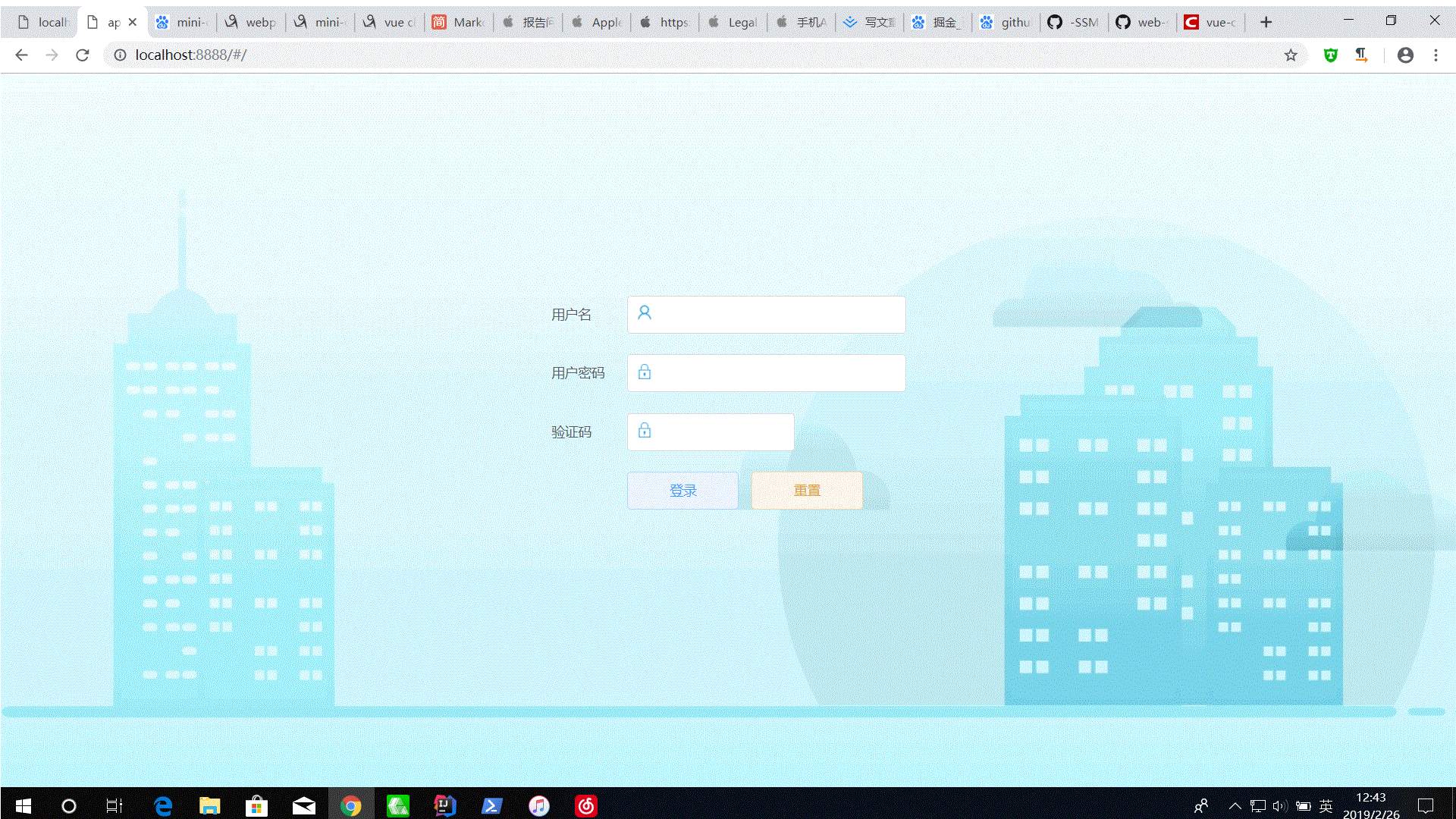The image size is (1456, 819).
Task: Open the green shield extension icon
Action: click(1330, 55)
